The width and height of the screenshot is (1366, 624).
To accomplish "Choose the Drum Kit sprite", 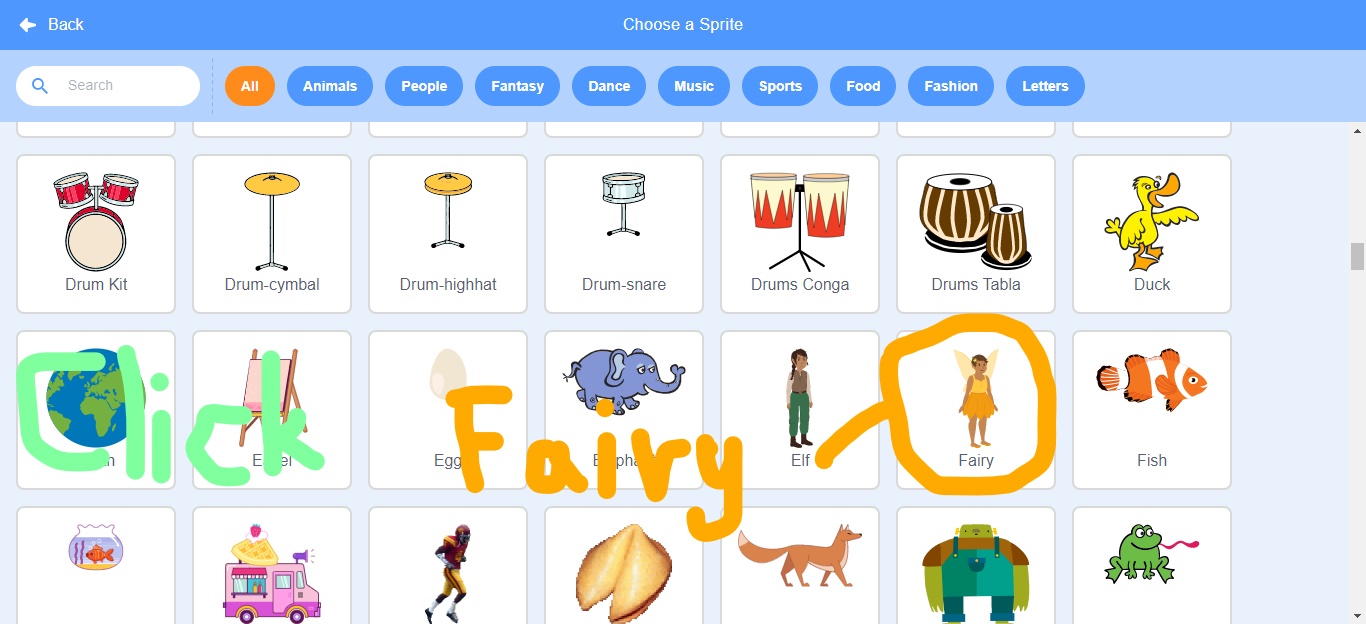I will point(96,234).
